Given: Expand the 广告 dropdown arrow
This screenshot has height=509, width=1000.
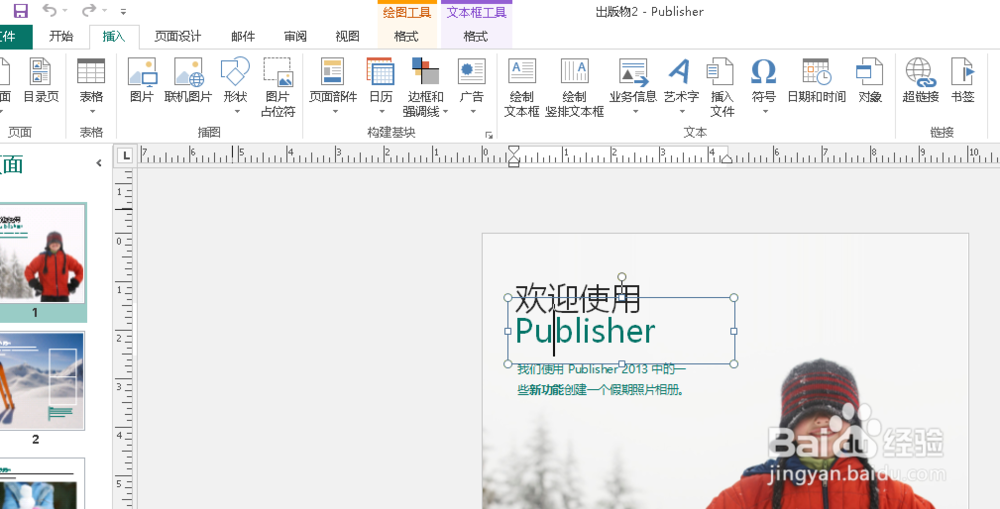Looking at the screenshot, I should pos(473,112).
